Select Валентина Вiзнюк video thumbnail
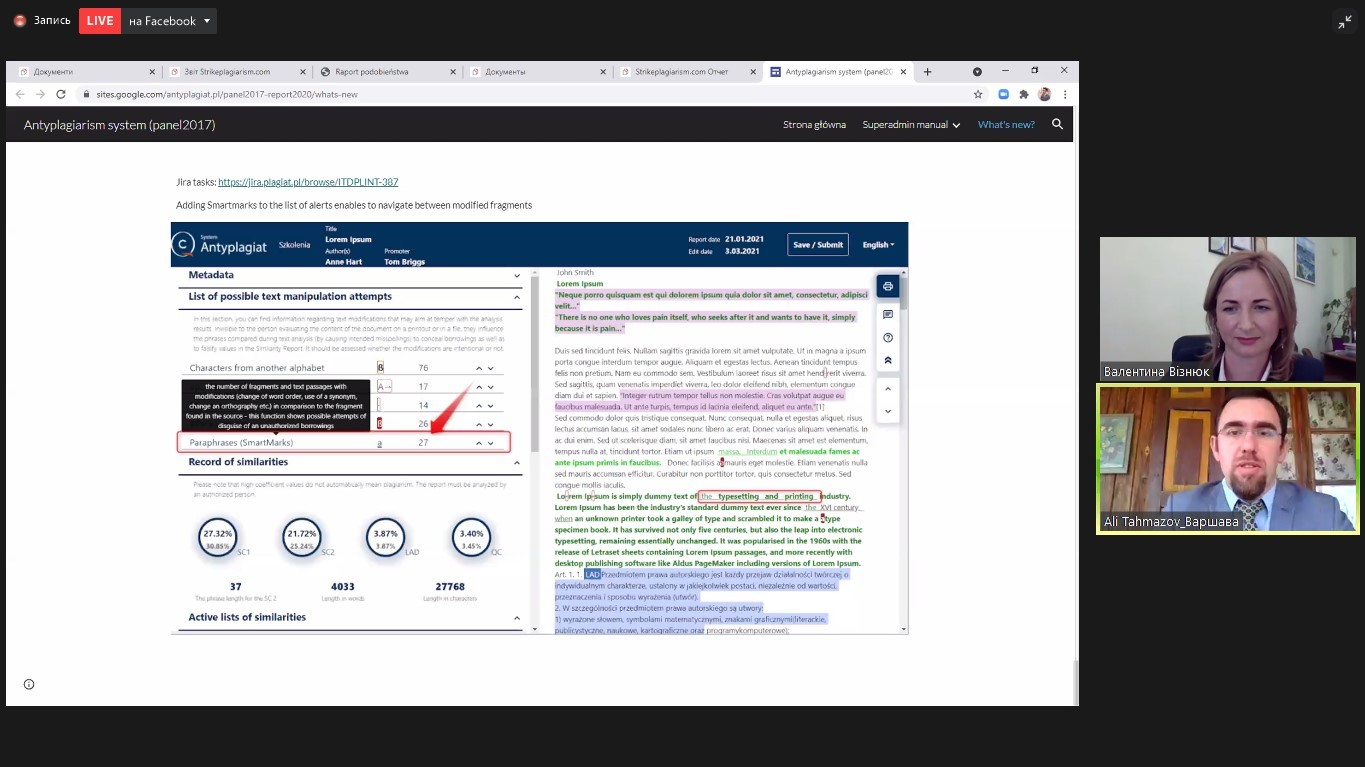This screenshot has width=1365, height=767. click(x=1227, y=309)
